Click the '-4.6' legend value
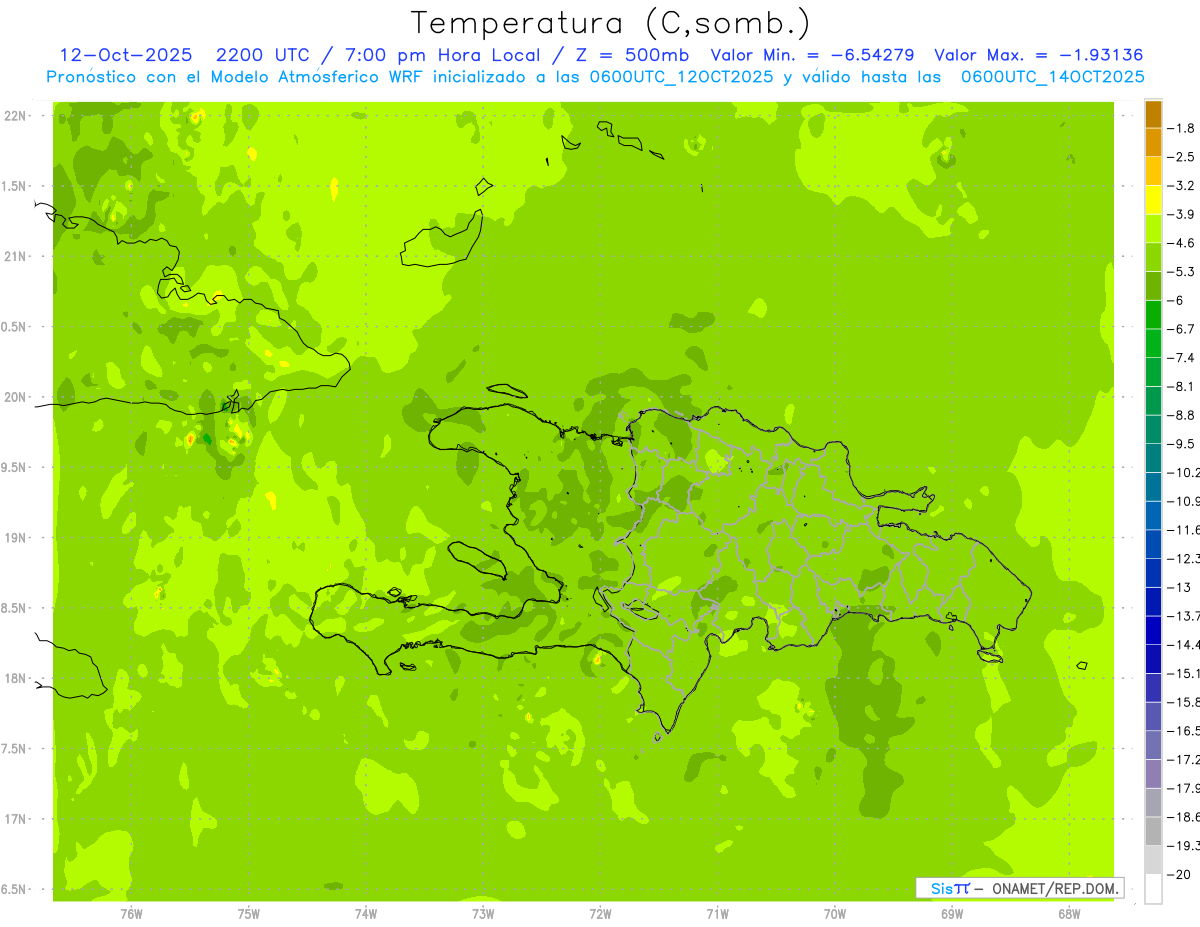The image size is (1200, 927). 1183,243
